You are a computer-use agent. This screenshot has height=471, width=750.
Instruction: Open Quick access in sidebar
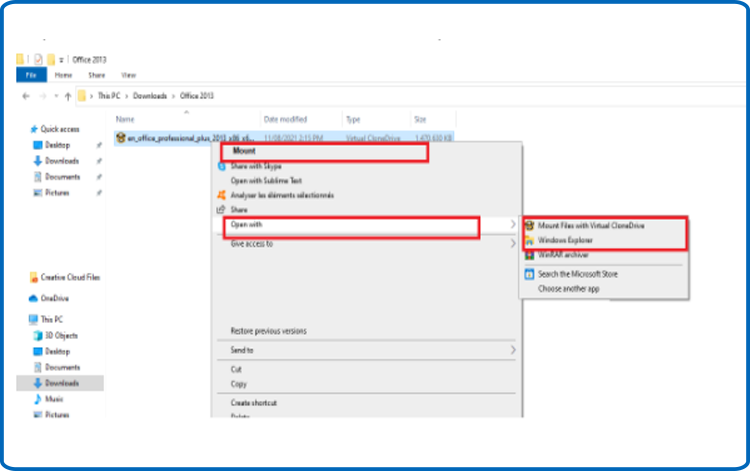click(x=60, y=129)
